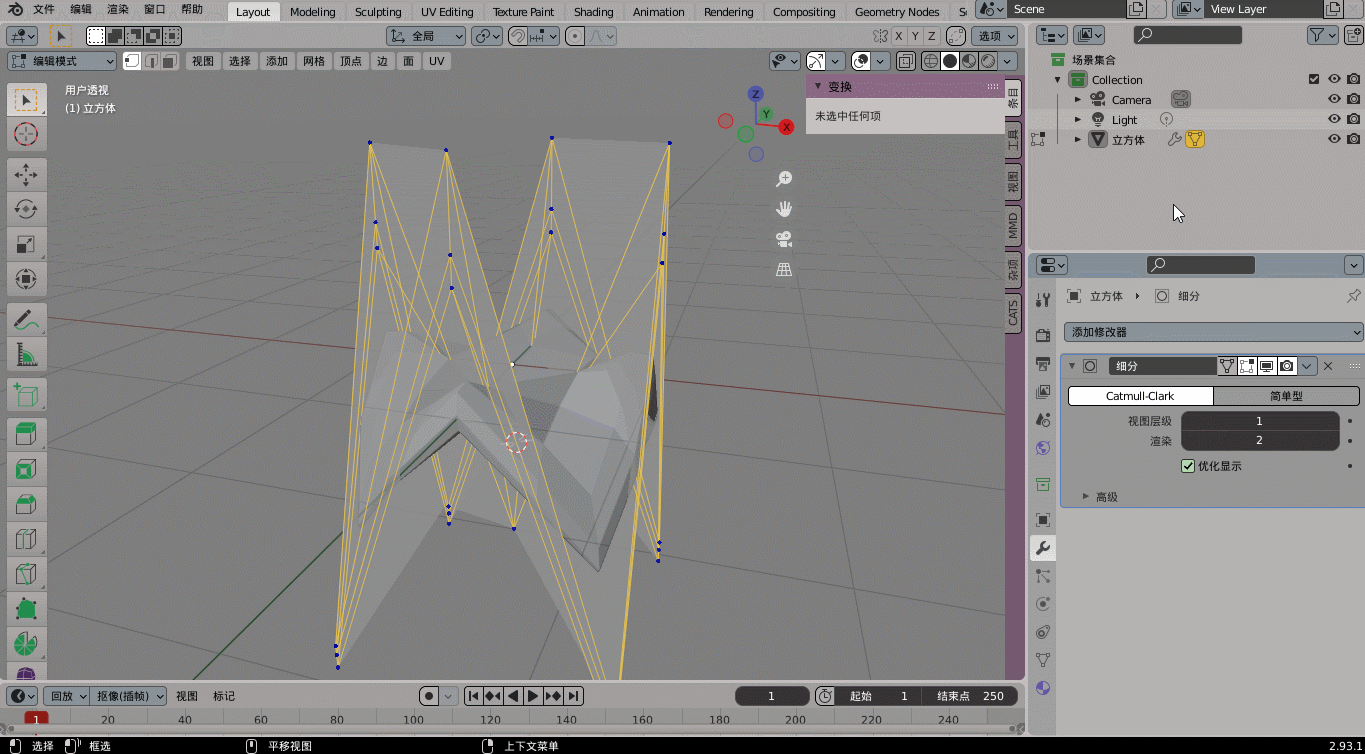
Task: Select the Measure tool
Action: [26, 354]
